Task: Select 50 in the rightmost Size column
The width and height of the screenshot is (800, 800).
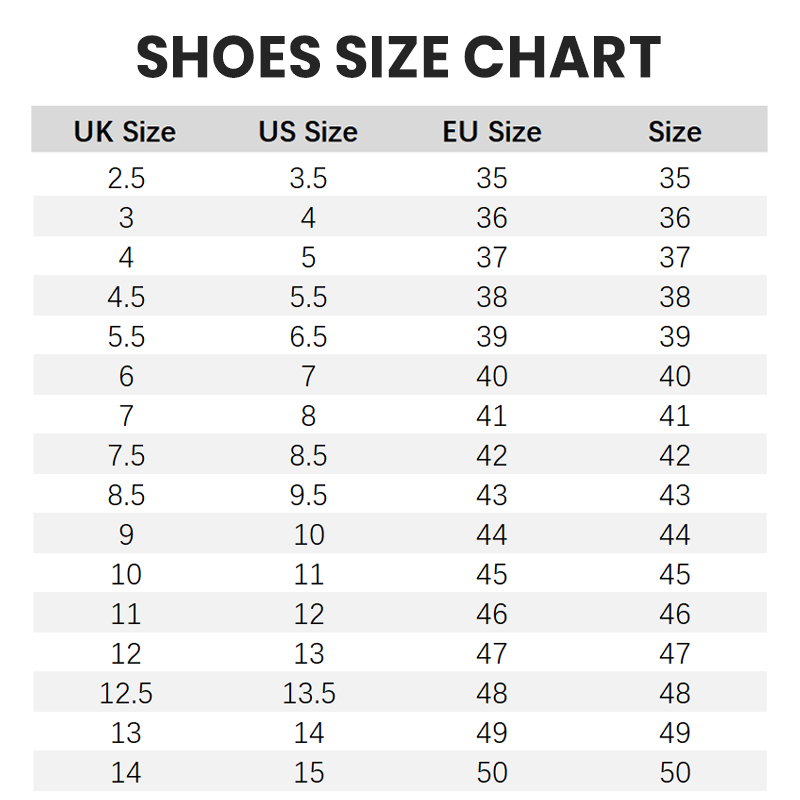Action: (675, 773)
